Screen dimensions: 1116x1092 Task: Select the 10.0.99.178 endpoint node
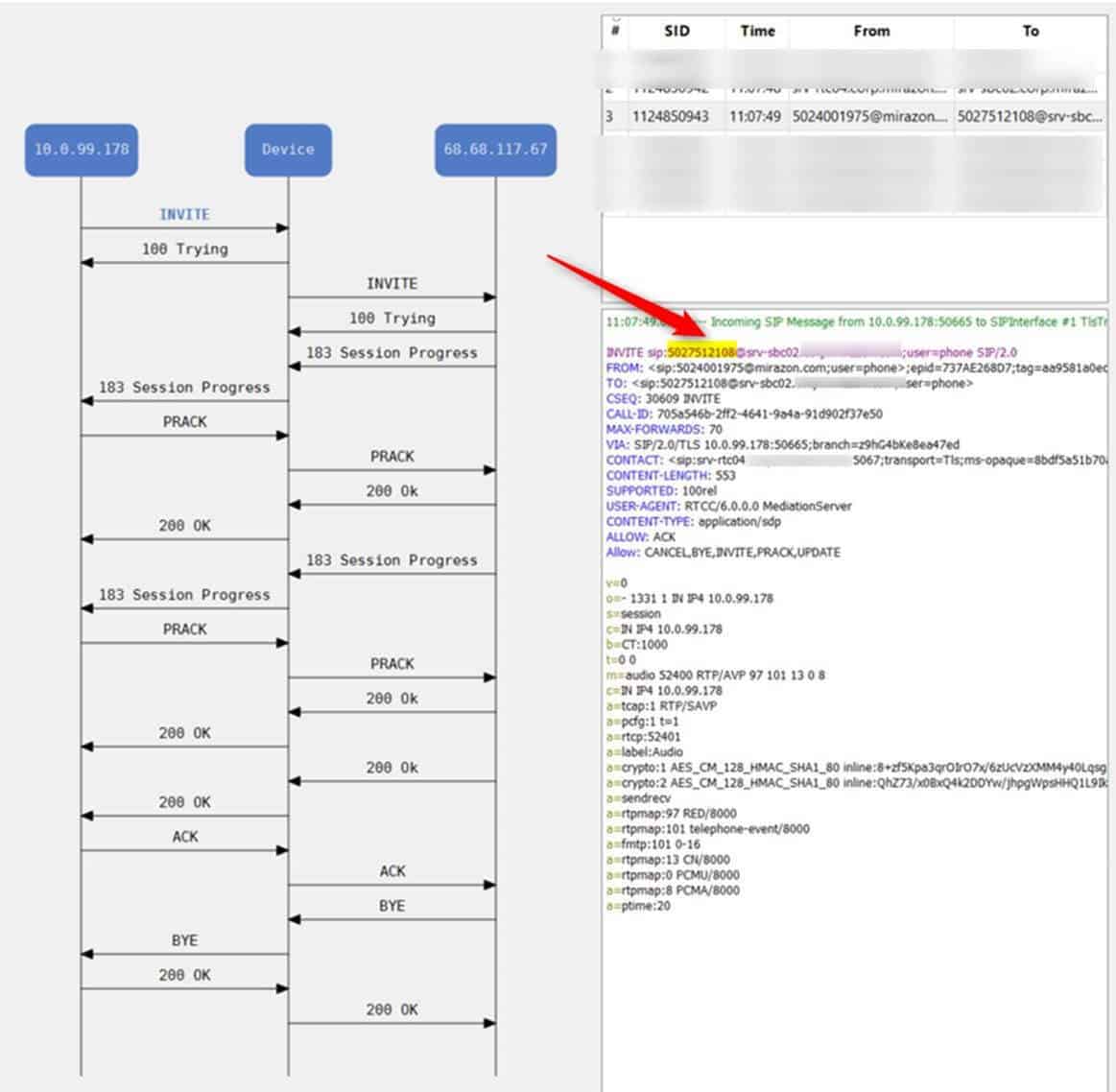coord(82,150)
